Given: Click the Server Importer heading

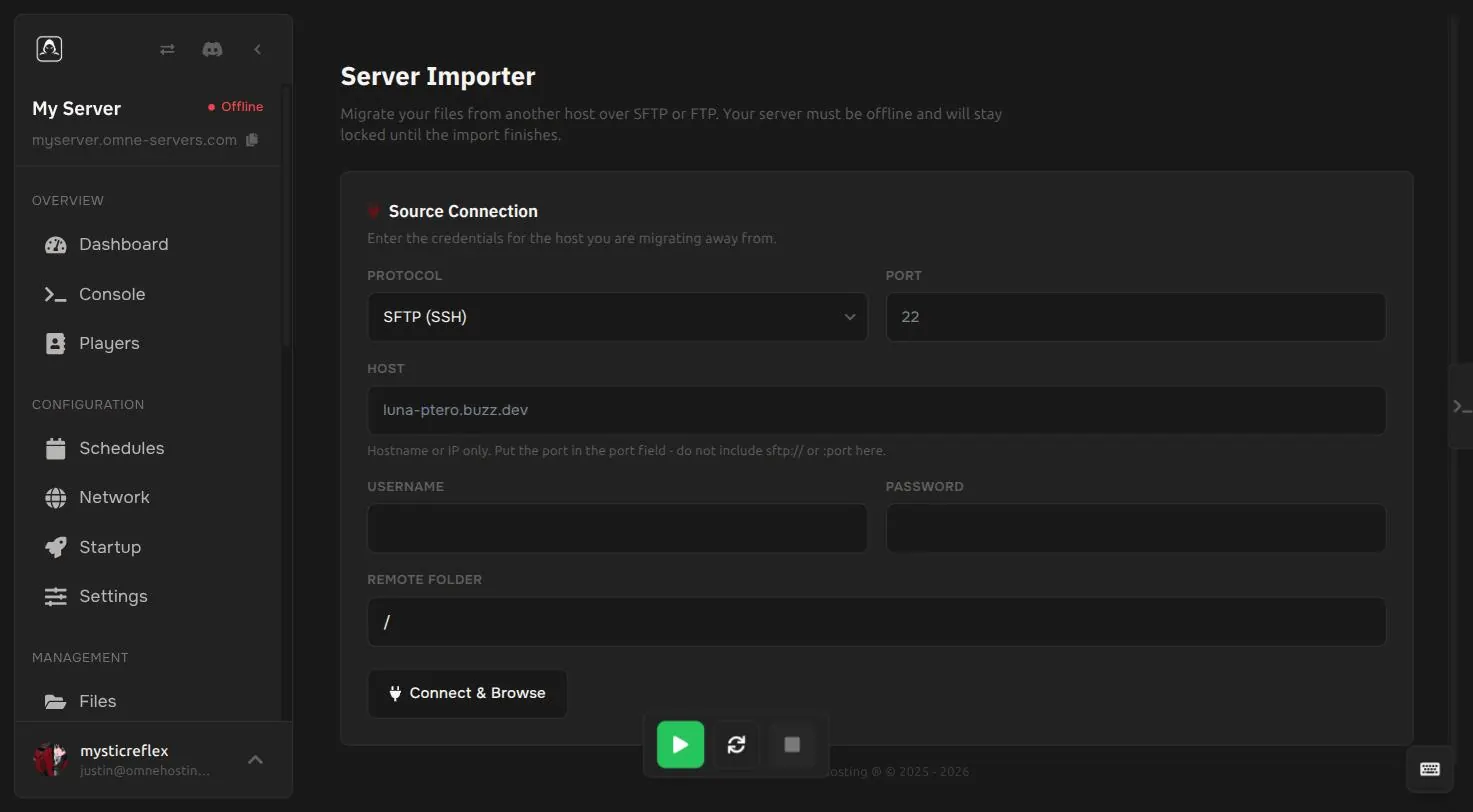Looking at the screenshot, I should 438,76.
